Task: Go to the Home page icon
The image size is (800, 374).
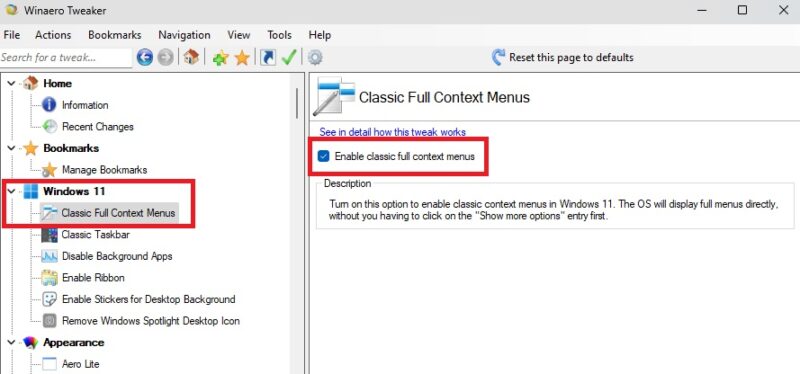Action: coord(191,57)
